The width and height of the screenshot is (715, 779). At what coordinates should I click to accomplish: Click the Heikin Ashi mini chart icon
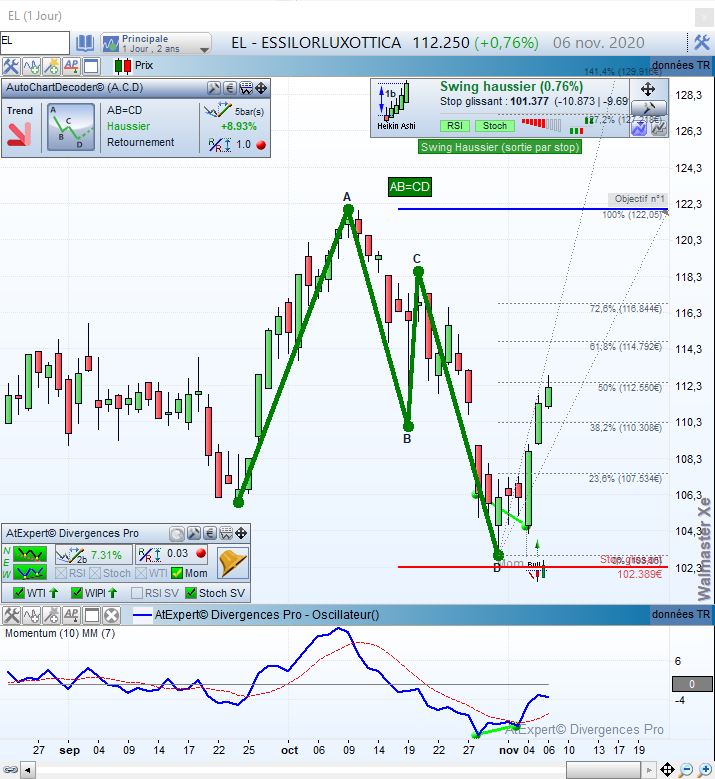(396, 106)
